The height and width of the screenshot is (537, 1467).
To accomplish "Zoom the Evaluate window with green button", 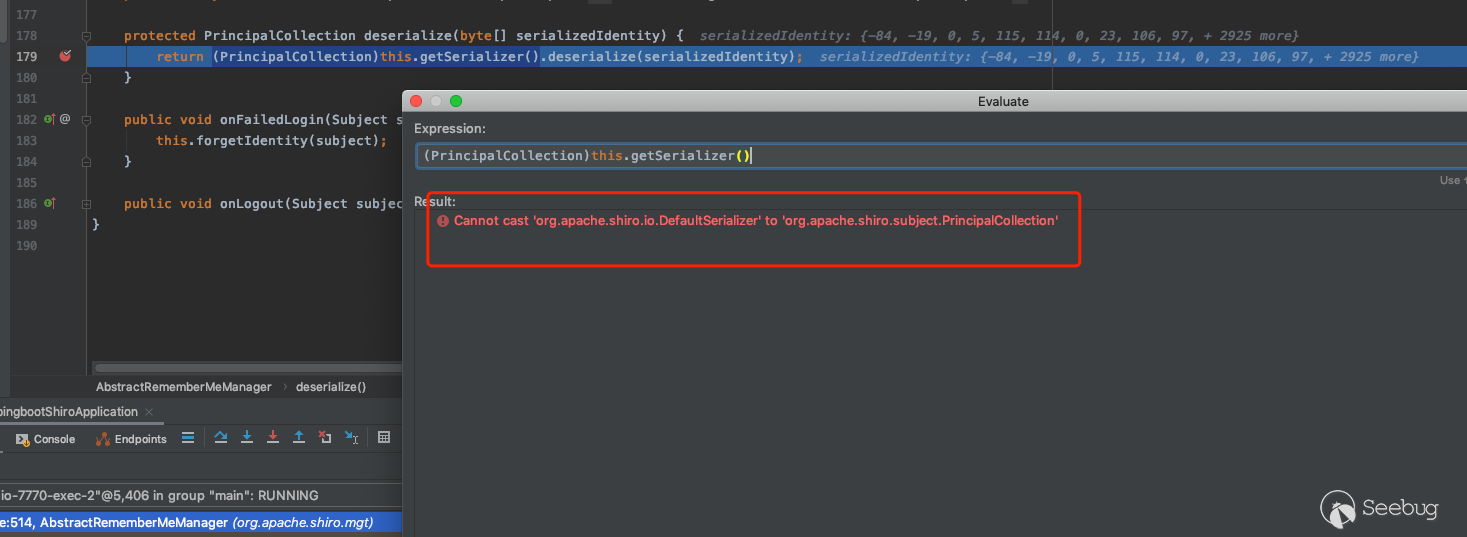I will [x=456, y=101].
